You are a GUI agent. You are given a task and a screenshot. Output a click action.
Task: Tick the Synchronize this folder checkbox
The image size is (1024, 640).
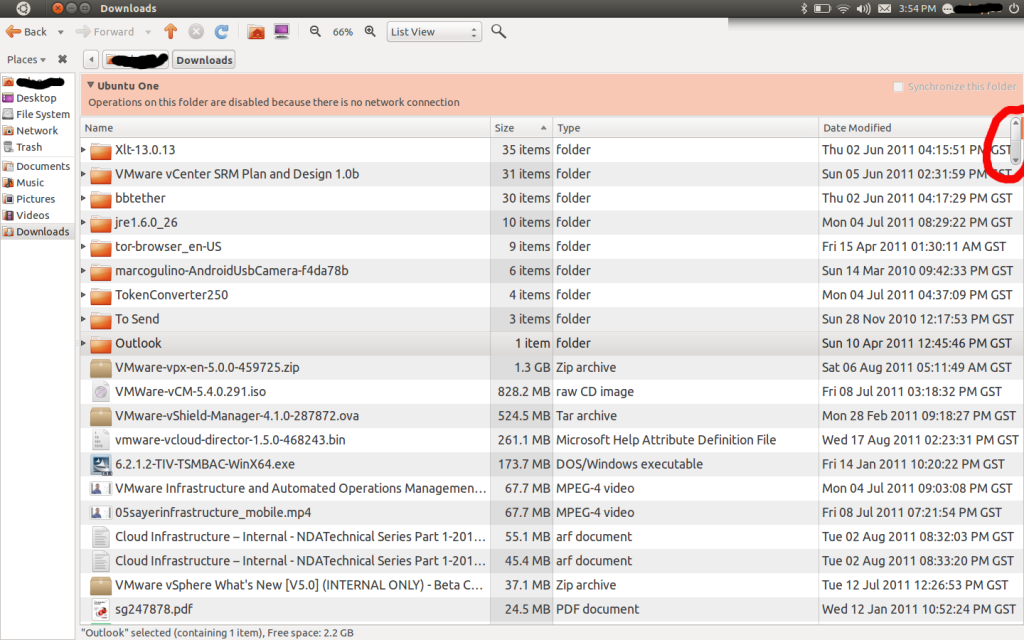tap(898, 87)
